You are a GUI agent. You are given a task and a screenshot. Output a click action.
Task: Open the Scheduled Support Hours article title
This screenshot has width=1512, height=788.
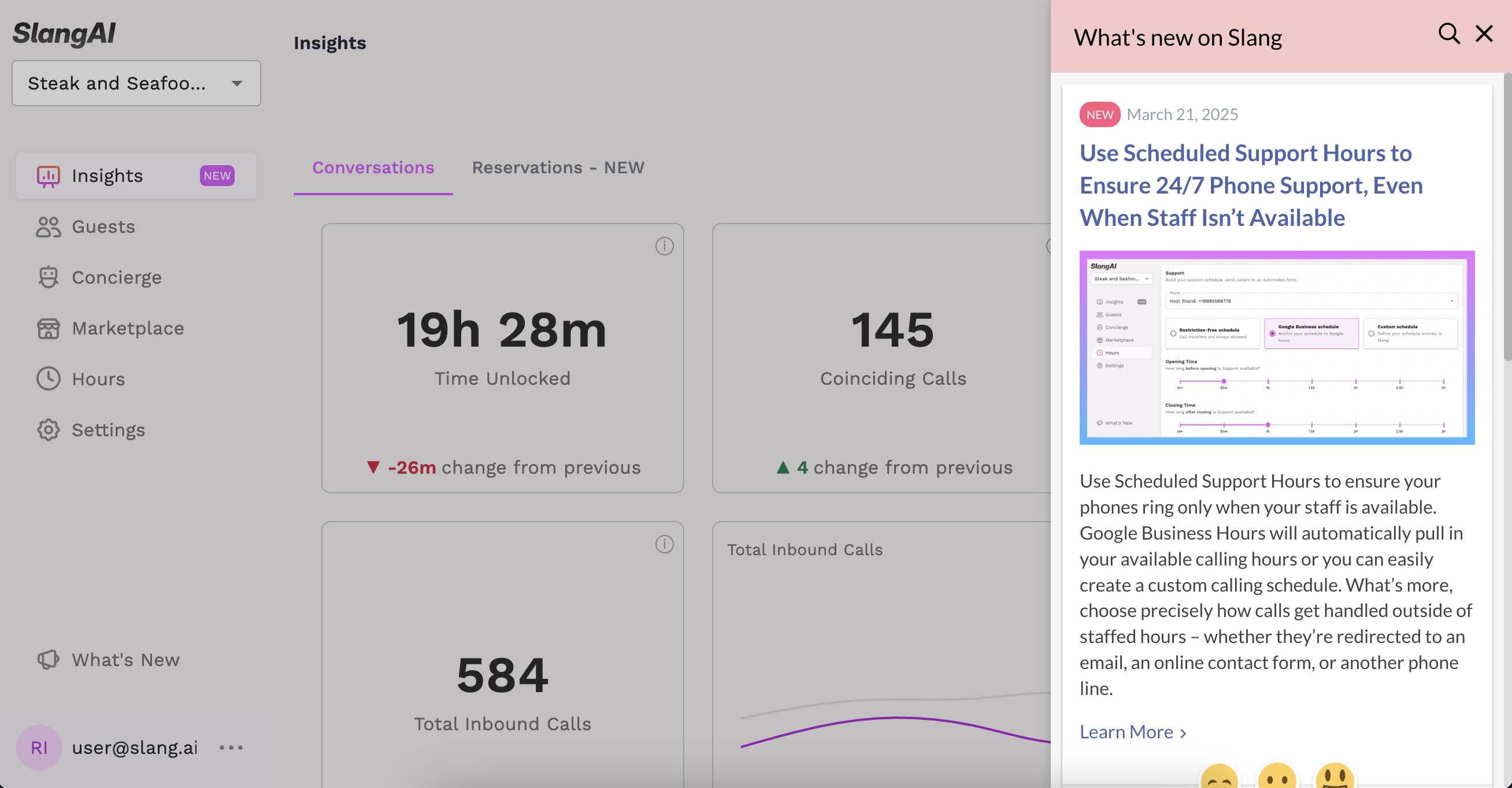tap(1251, 185)
